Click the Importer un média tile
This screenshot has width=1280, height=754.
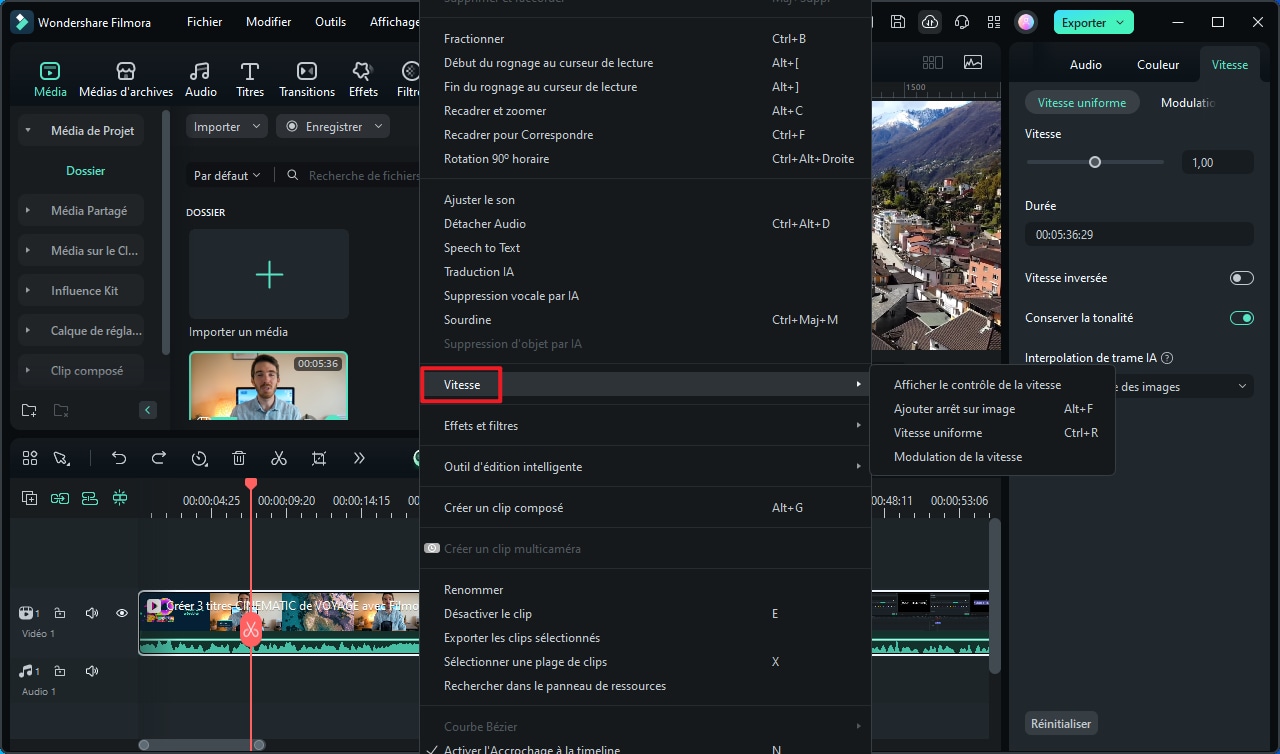click(269, 275)
